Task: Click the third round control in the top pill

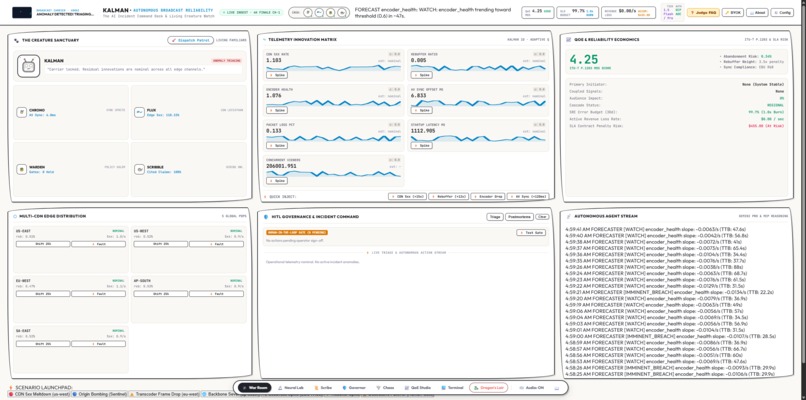Action: (x=331, y=12)
